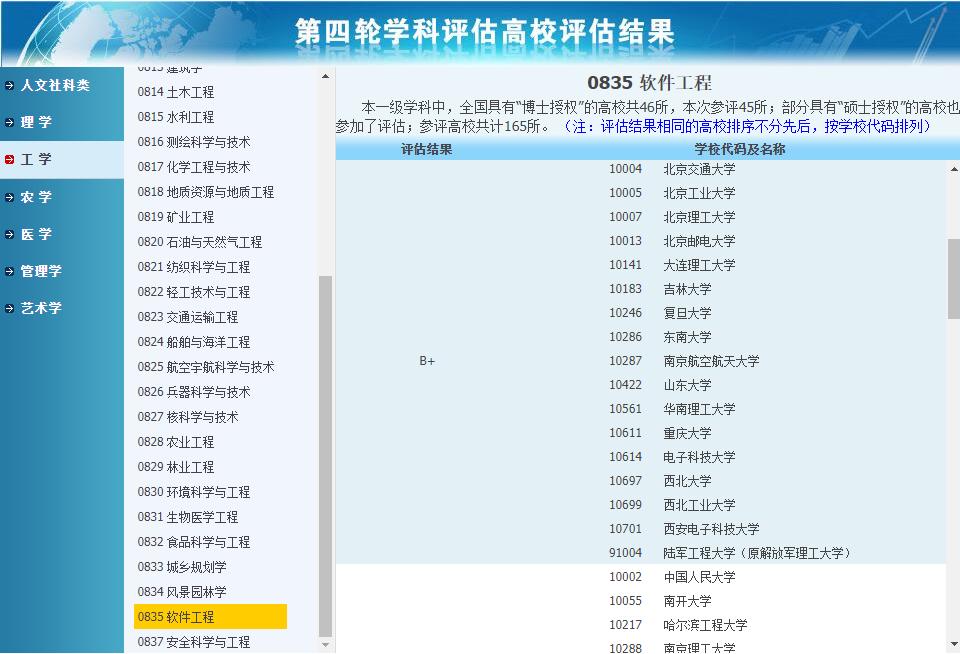960x654 pixels.
Task: Select the 管理学 sidebar menu item
Action: pyautogui.click(x=40, y=271)
